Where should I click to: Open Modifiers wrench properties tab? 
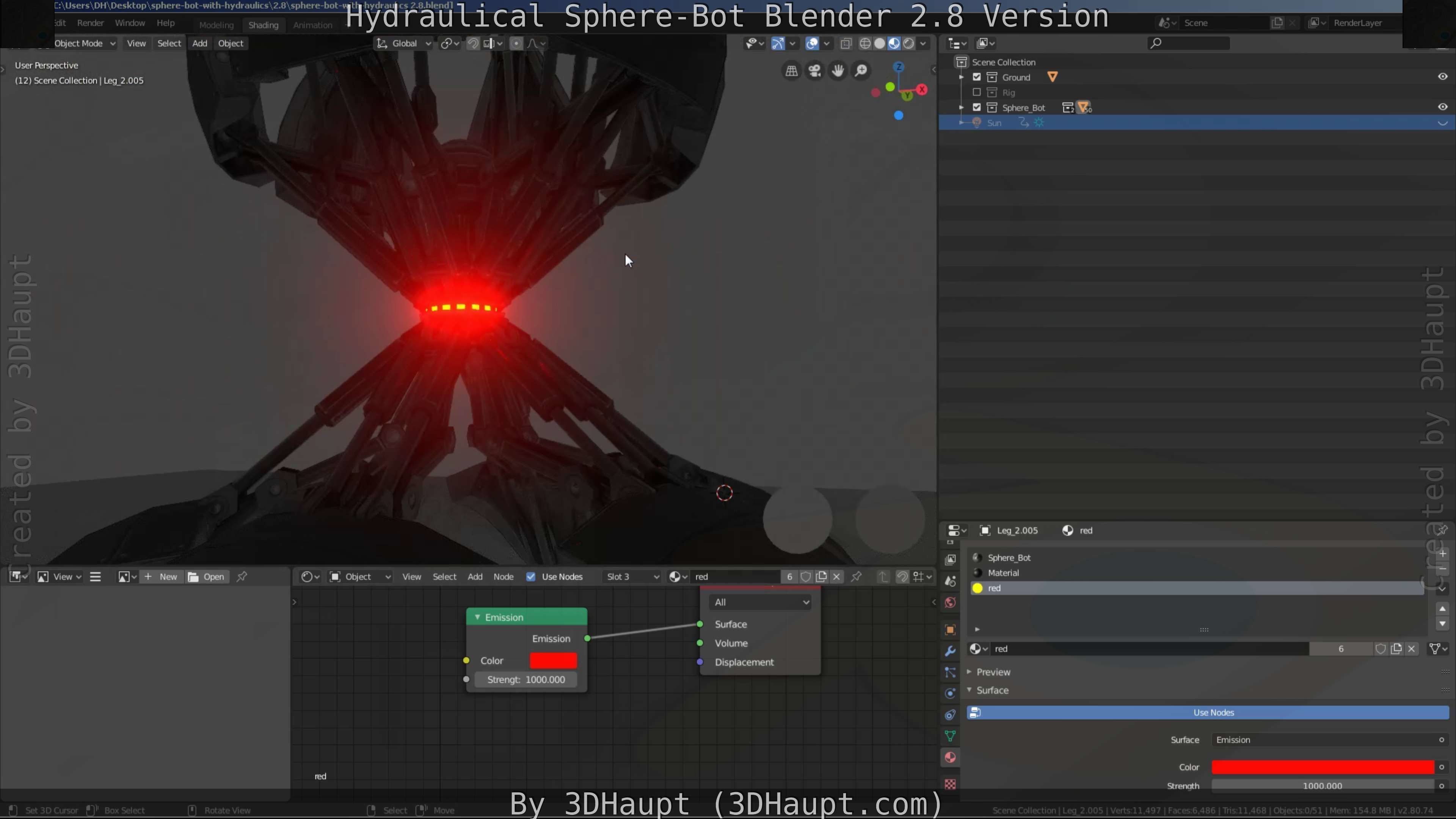click(x=950, y=651)
